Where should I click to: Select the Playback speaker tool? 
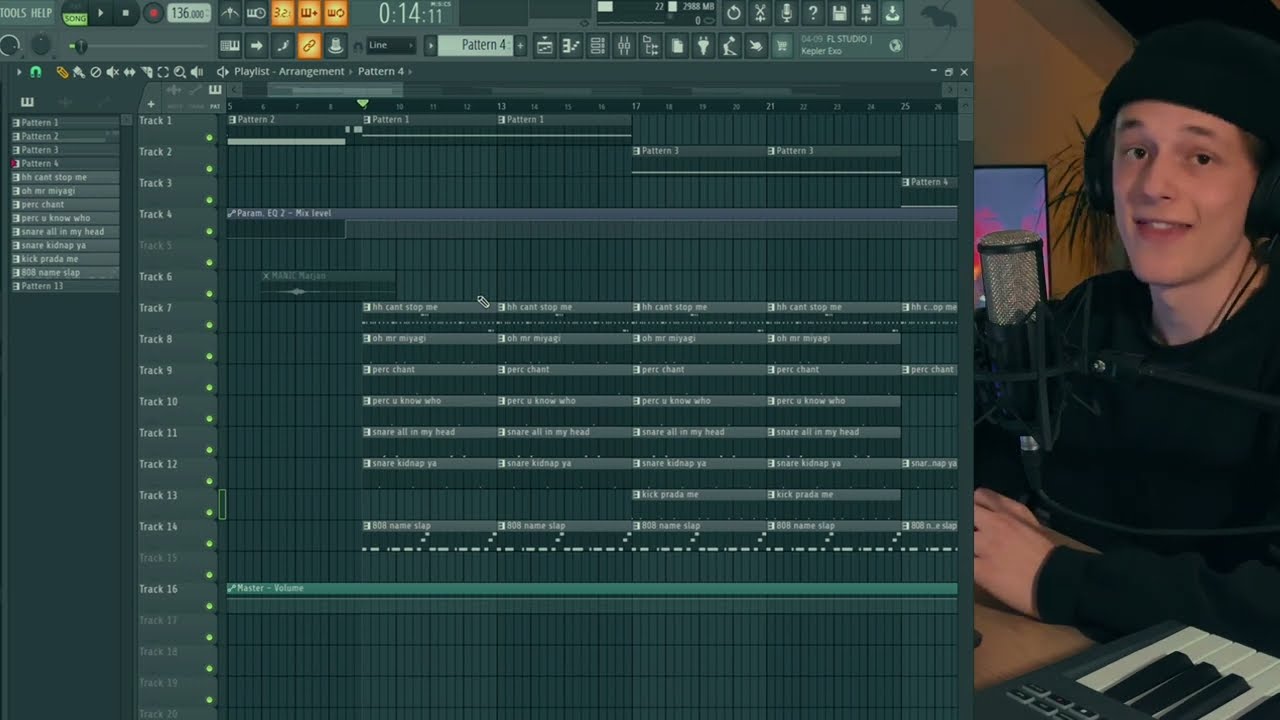tap(196, 72)
